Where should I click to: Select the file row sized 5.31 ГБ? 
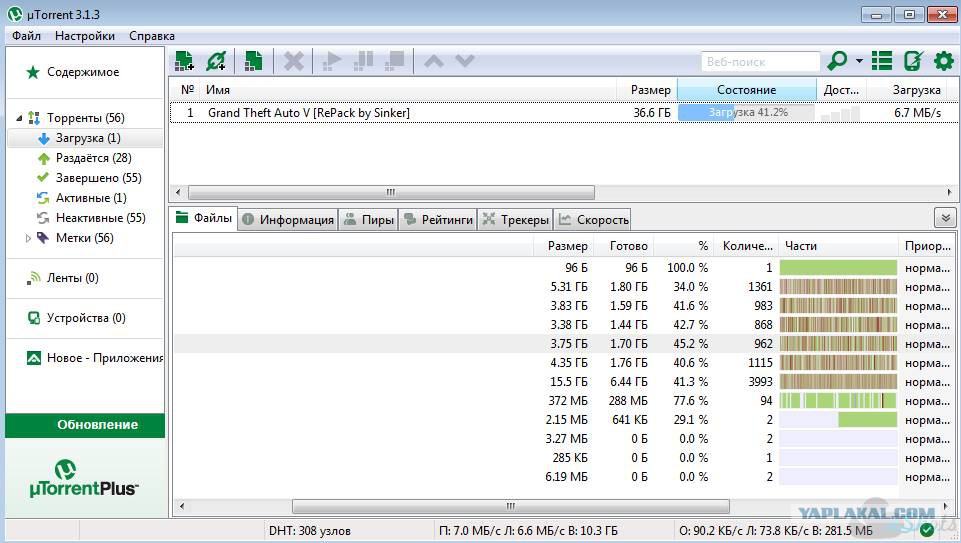coord(564,287)
